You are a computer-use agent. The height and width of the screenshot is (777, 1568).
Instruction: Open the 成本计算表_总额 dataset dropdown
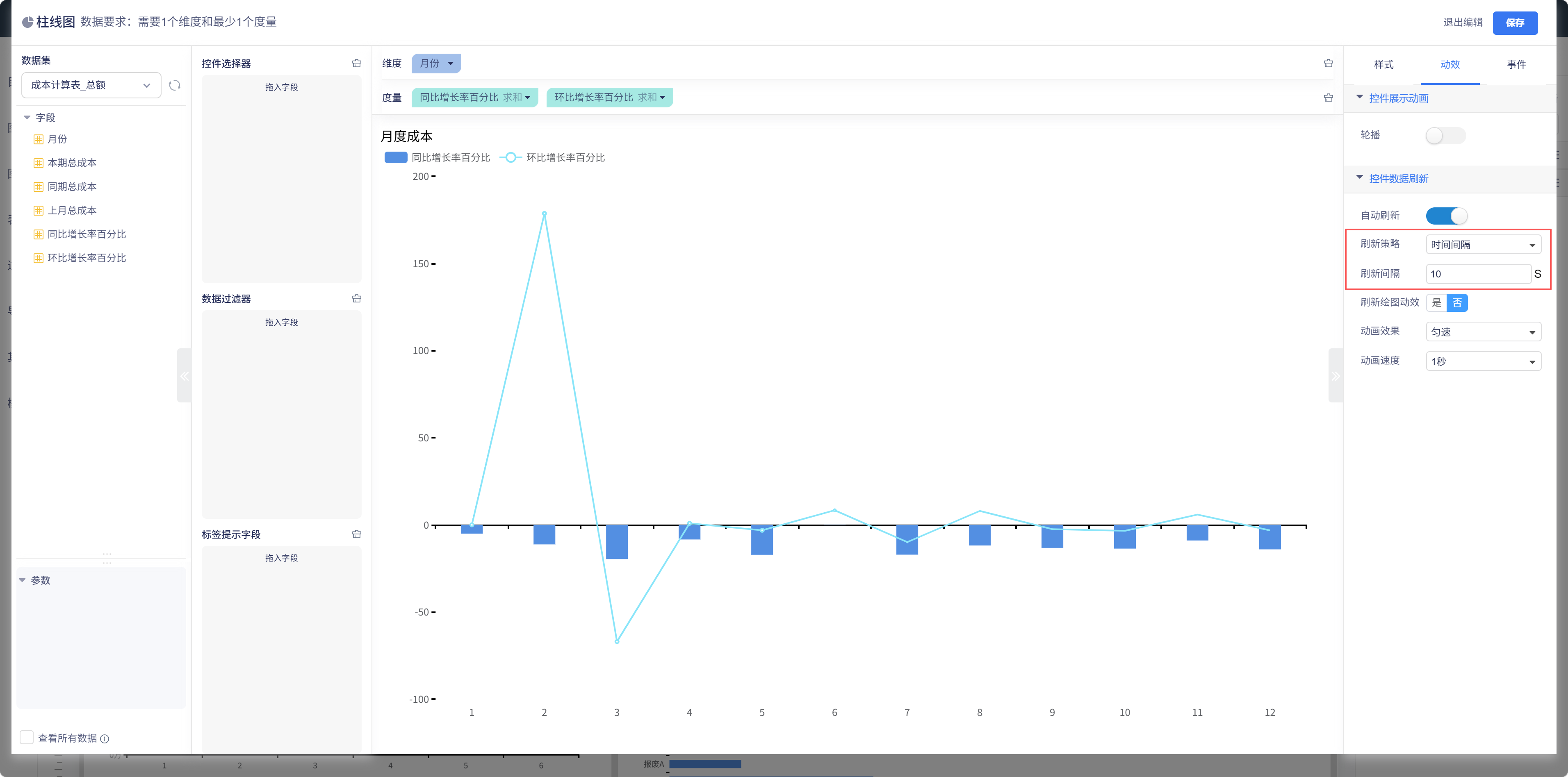[91, 85]
